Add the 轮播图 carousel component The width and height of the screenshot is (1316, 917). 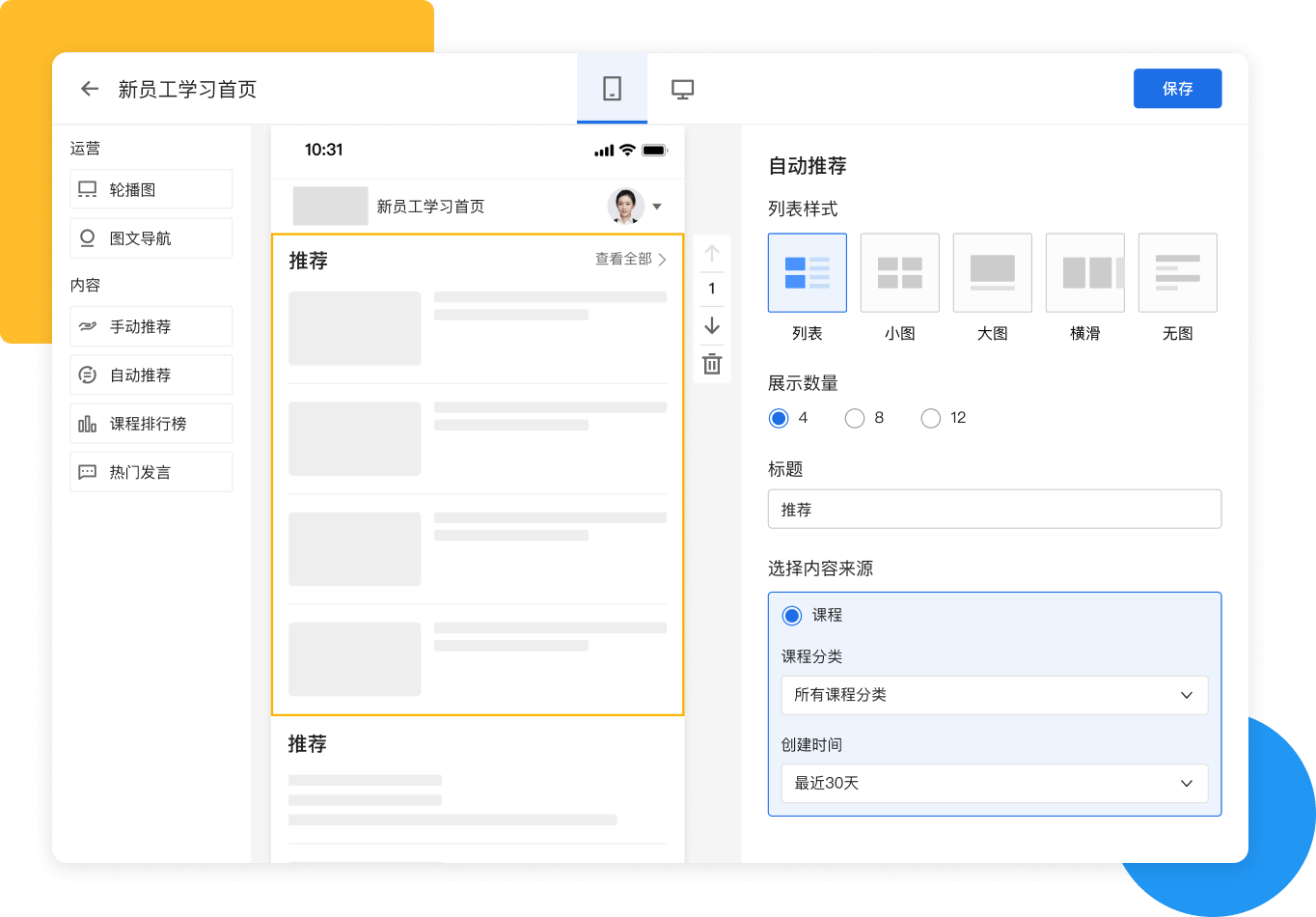coord(151,189)
